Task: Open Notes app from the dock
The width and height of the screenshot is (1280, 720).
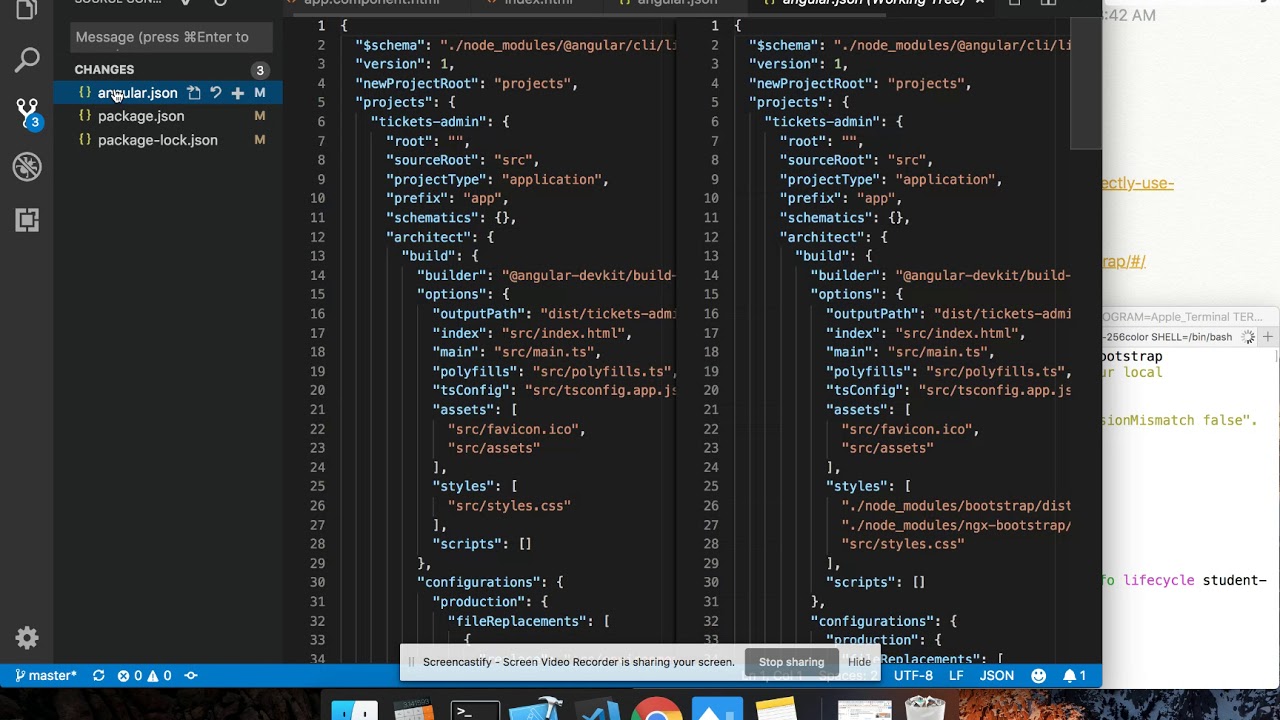Action: tap(775, 710)
